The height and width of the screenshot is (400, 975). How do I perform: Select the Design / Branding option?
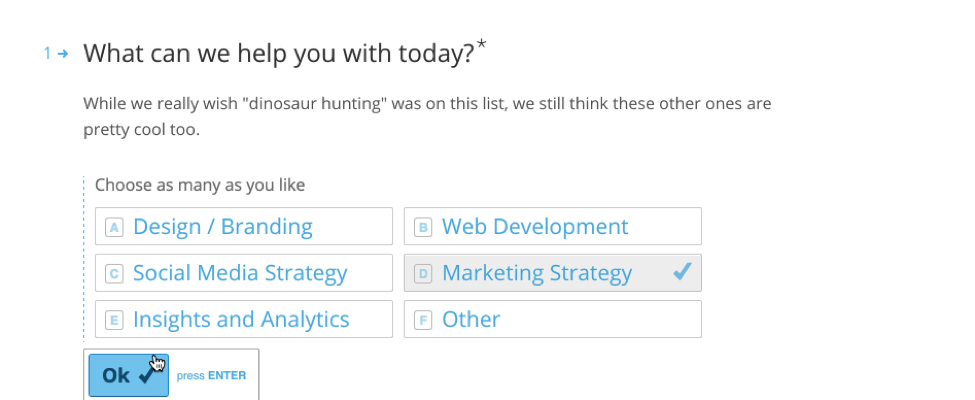tap(244, 226)
